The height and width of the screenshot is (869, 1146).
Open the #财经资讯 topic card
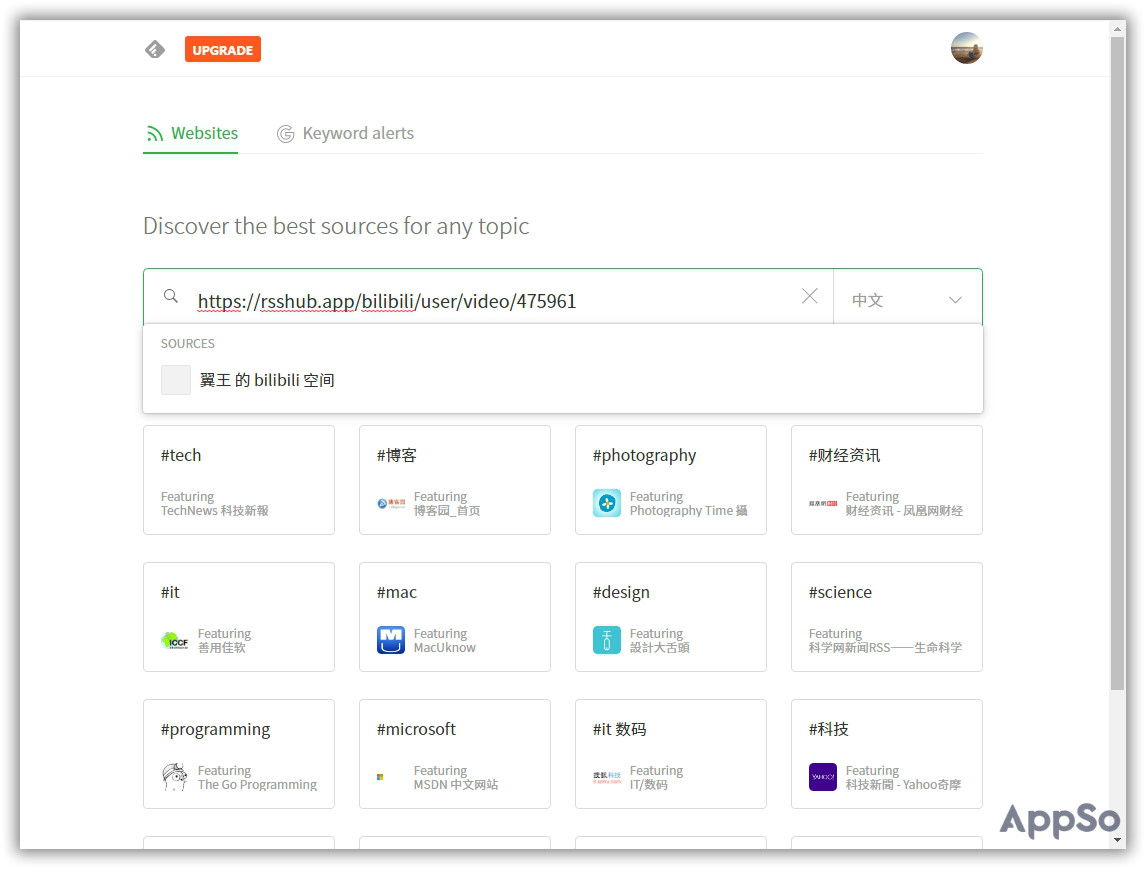(x=887, y=480)
